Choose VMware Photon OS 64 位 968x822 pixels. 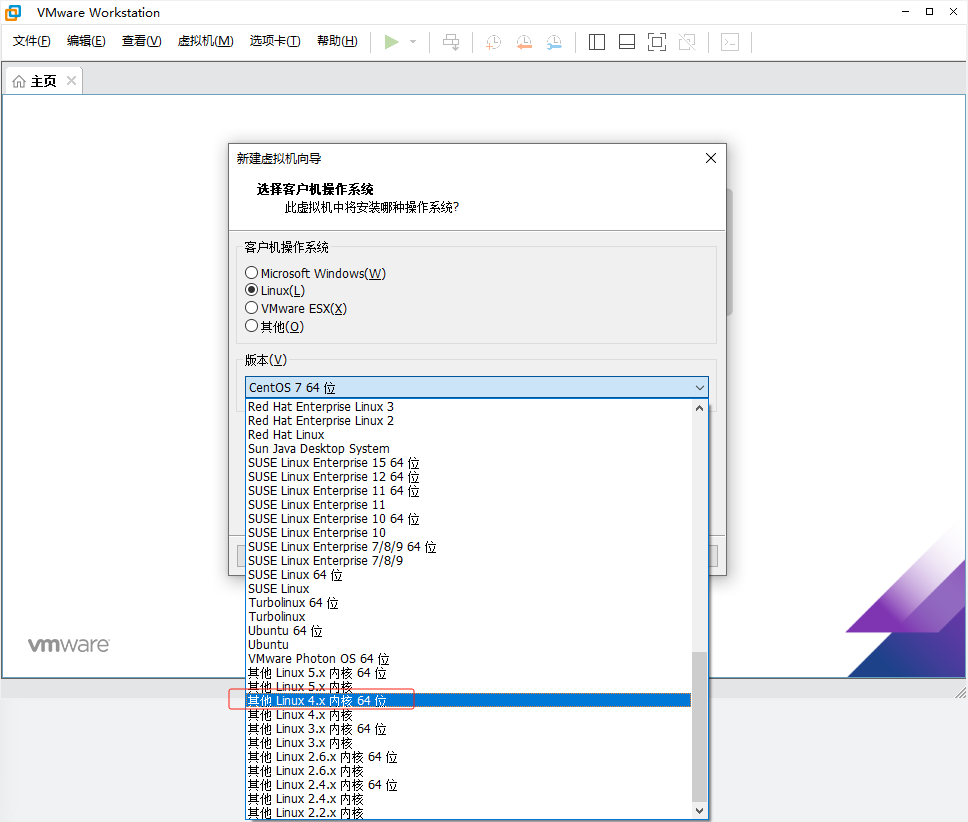pyautogui.click(x=469, y=659)
